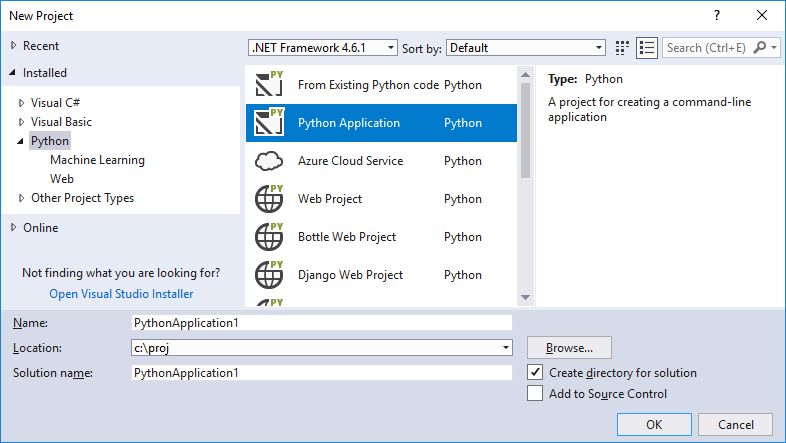The width and height of the screenshot is (786, 443).
Task: Click the Azure Cloud Service cloud icon
Action: 269,161
